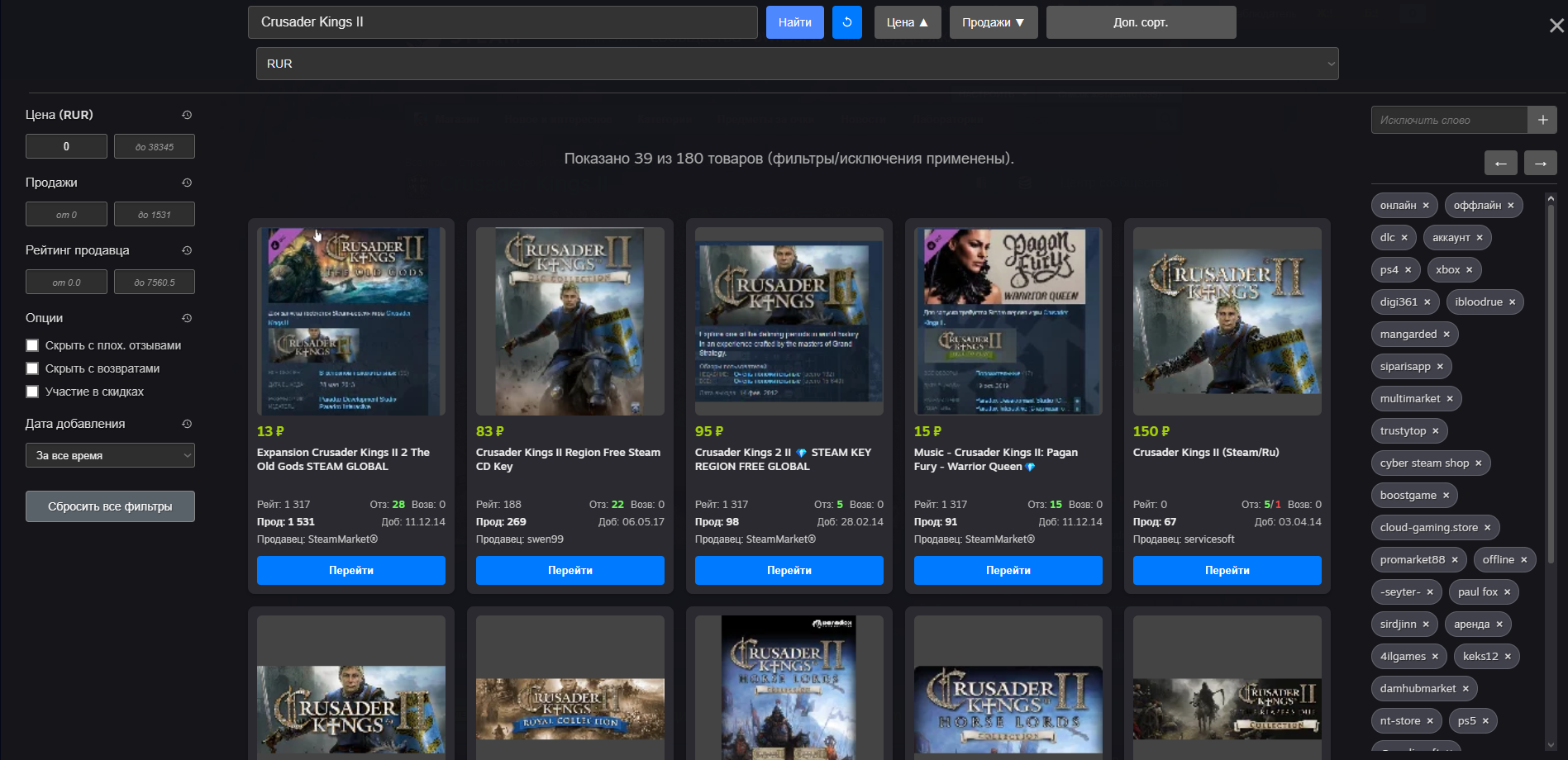The width and height of the screenshot is (1568, 760).
Task: Remove the 'ps4' exclusion tag
Action: click(x=1408, y=270)
